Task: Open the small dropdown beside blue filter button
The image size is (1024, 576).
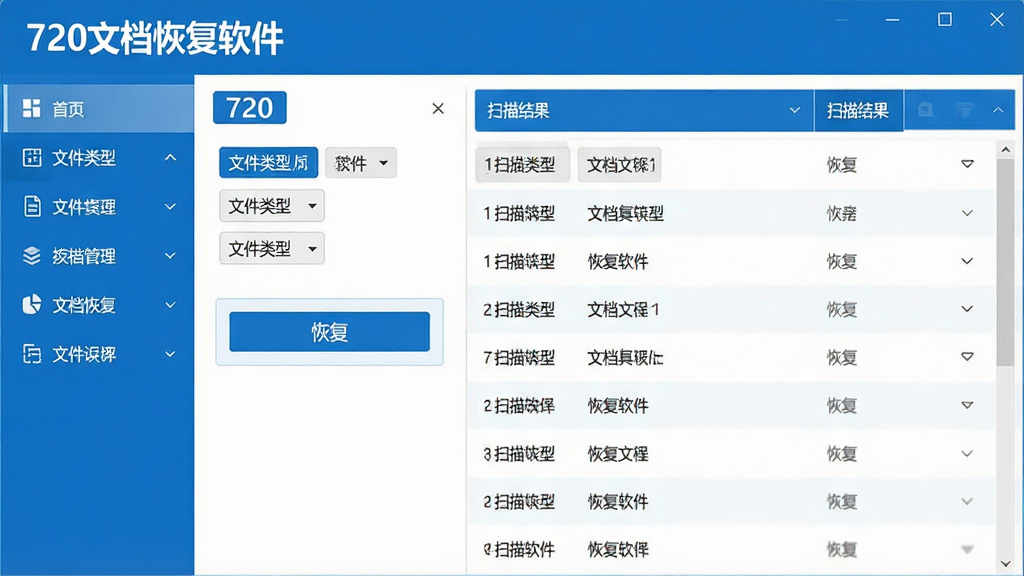Action: click(360, 163)
